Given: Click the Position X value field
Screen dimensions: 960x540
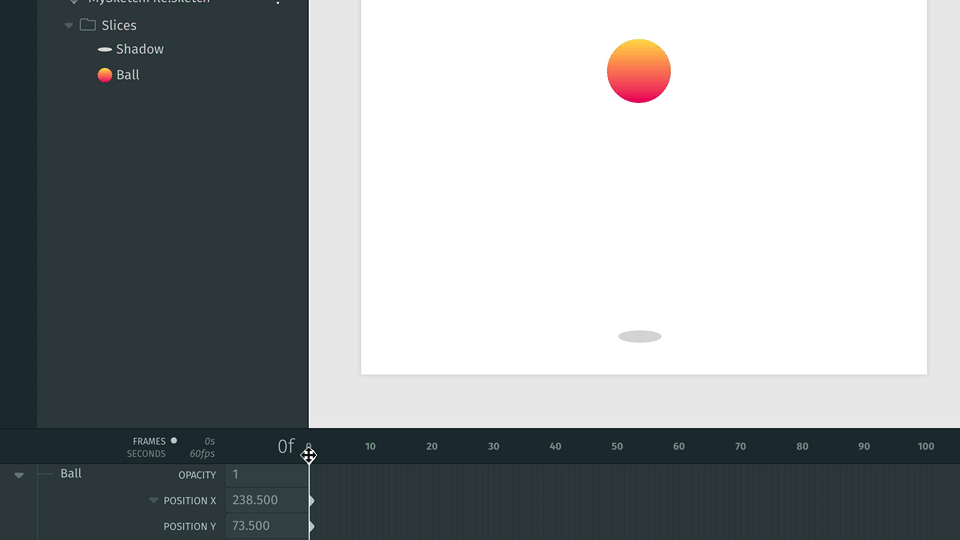Looking at the screenshot, I should click(x=266, y=500).
